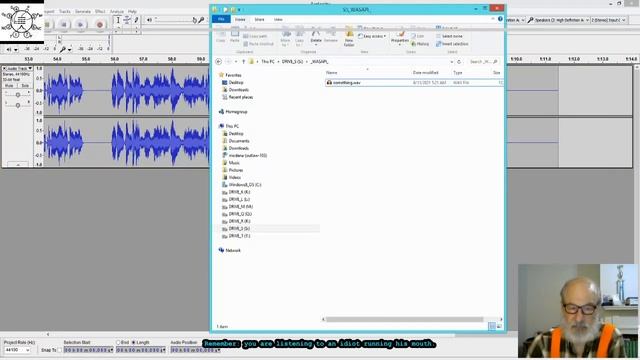The height and width of the screenshot is (360, 640).
Task: Click the Selection Start time field
Action: [x=88, y=350]
